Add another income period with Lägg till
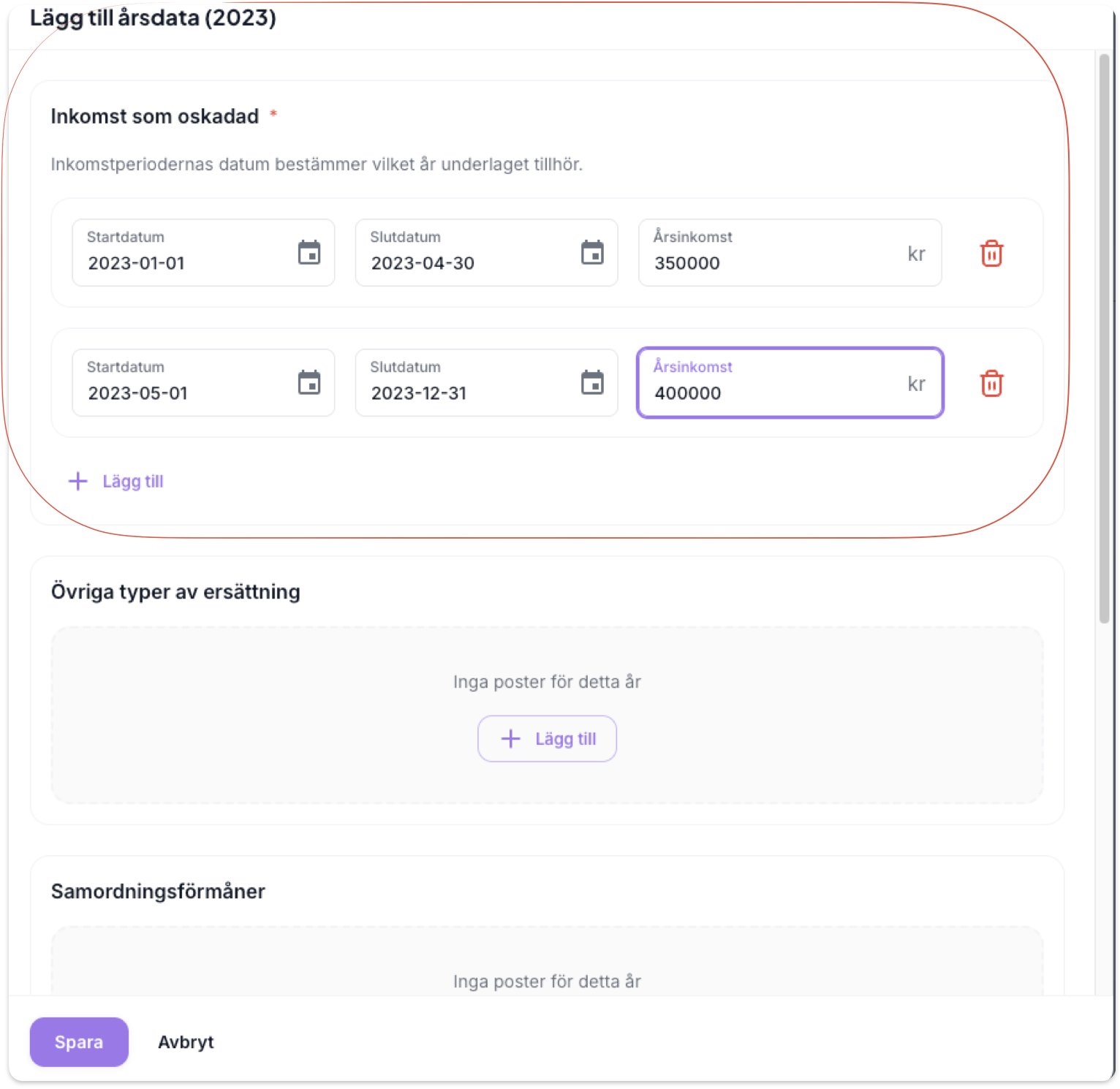Viewport: 1120px width, 1089px height. click(x=117, y=481)
